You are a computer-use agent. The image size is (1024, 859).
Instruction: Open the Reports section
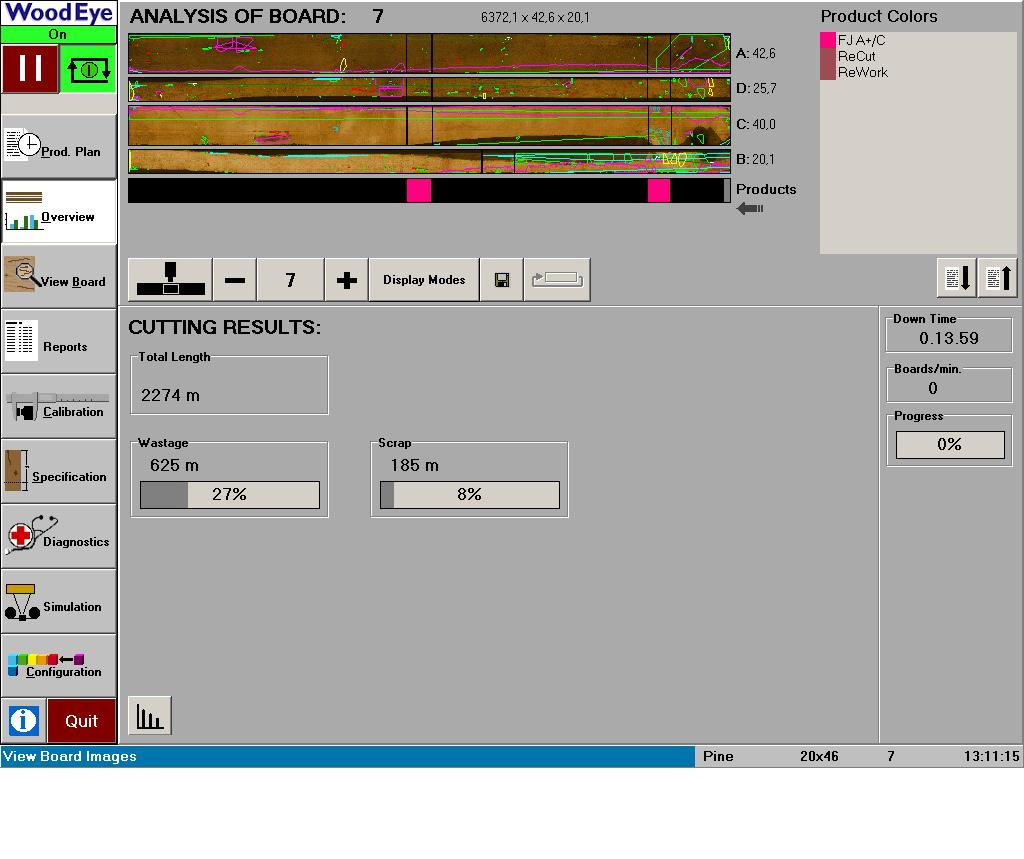(x=58, y=342)
